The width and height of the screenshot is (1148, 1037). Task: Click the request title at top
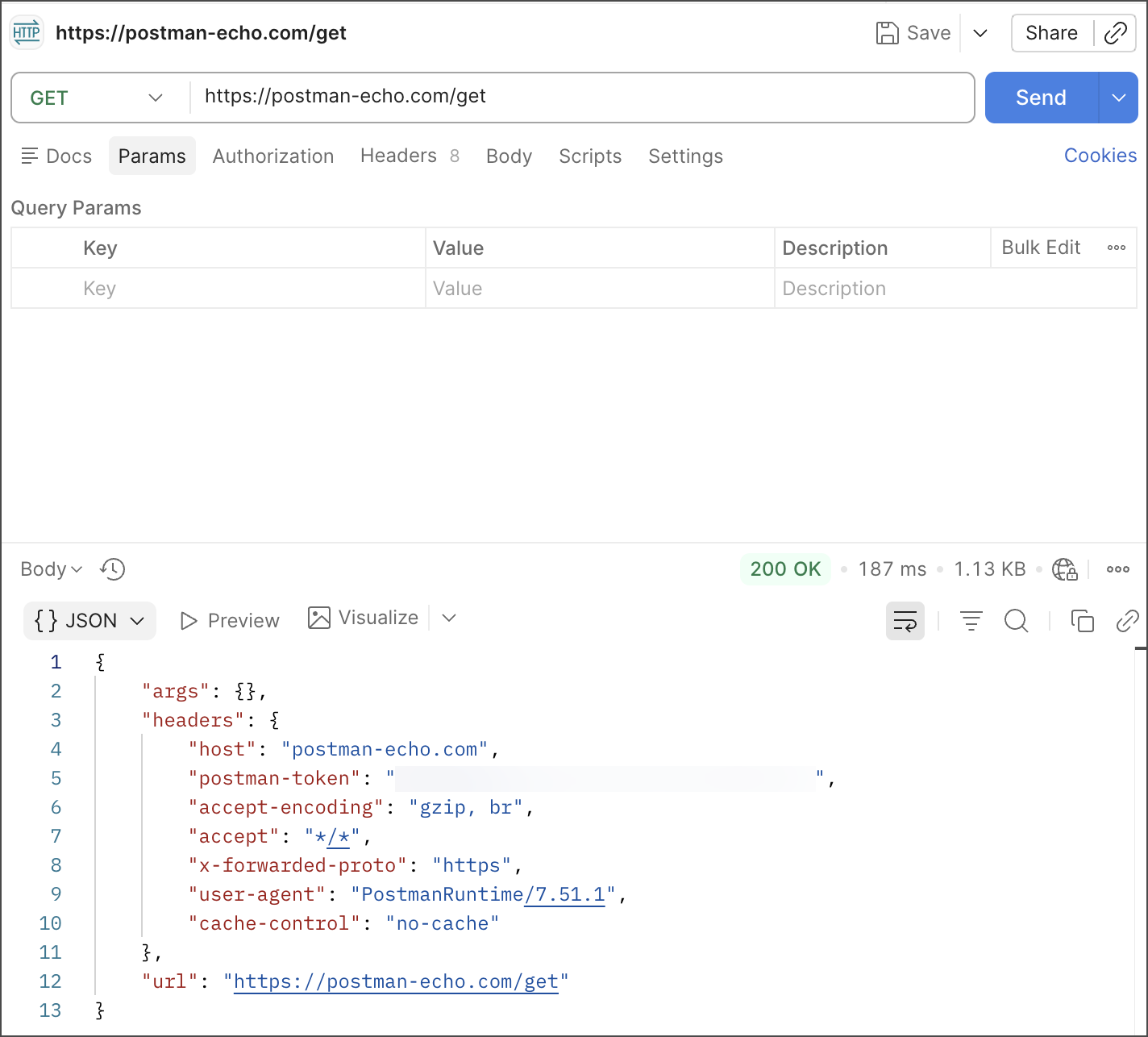point(201,33)
